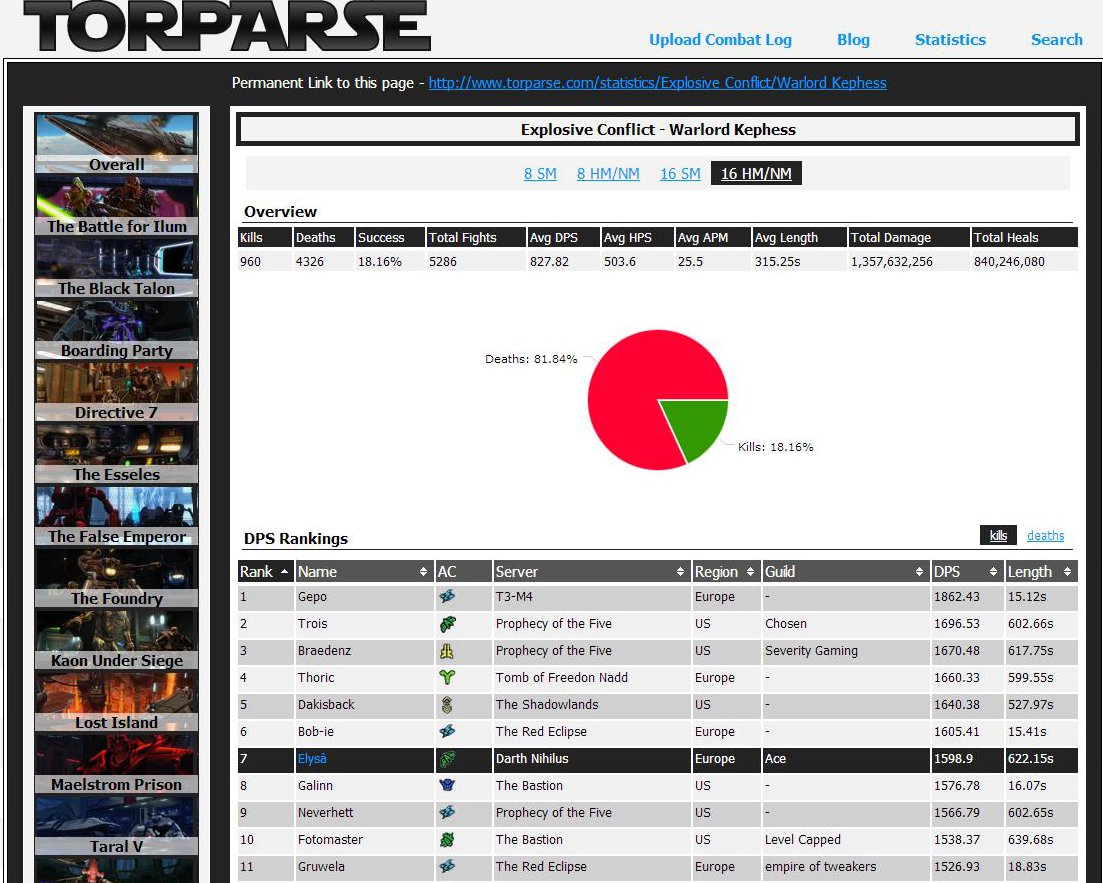Click the Lost Island sidebar thumbnail

pyautogui.click(x=115, y=700)
